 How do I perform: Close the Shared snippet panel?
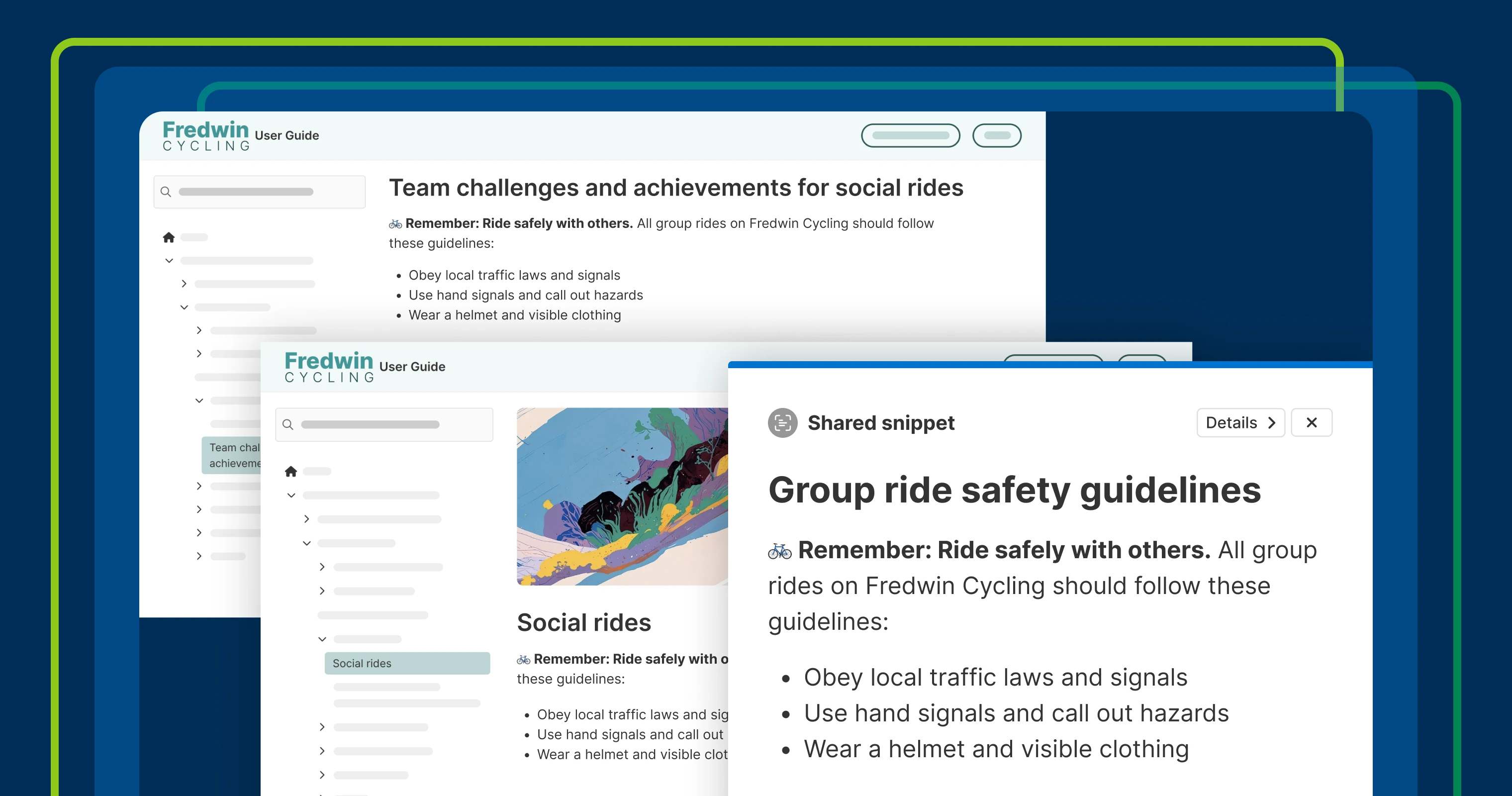[1311, 423]
